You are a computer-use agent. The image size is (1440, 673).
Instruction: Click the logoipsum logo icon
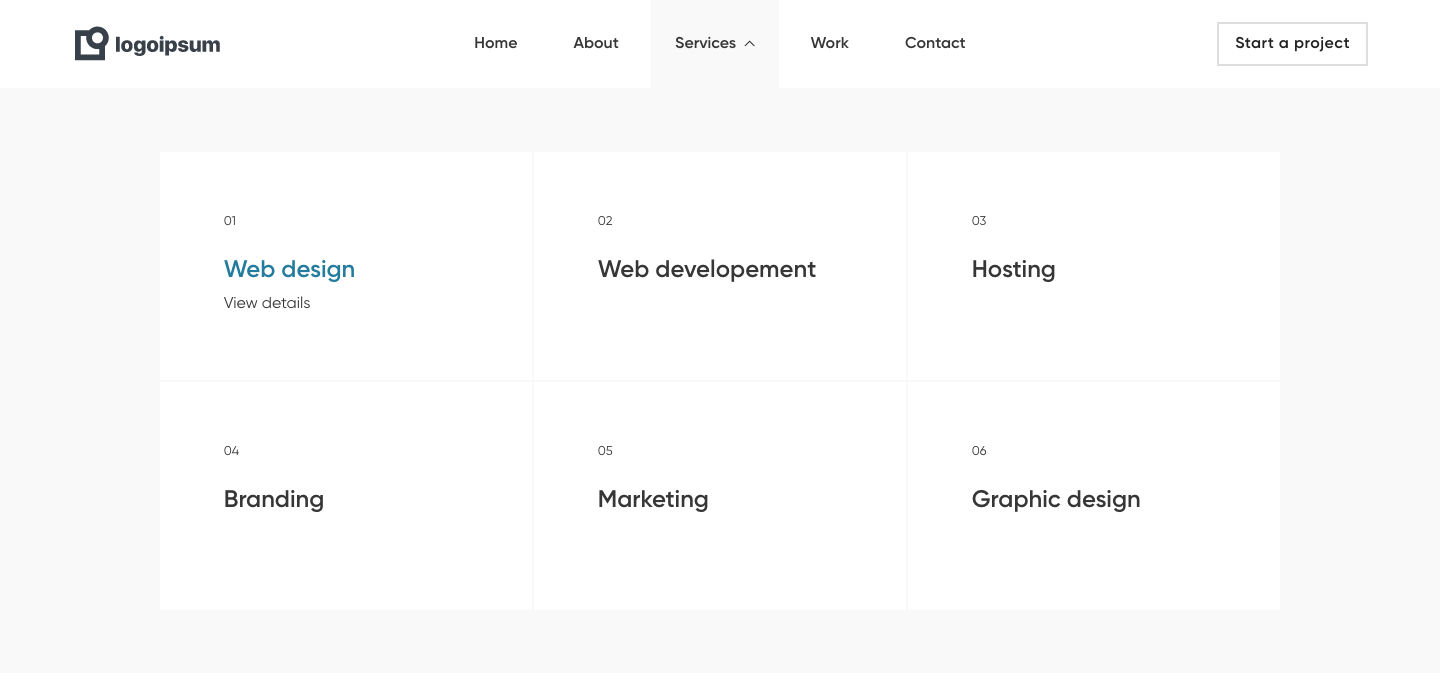click(x=91, y=44)
